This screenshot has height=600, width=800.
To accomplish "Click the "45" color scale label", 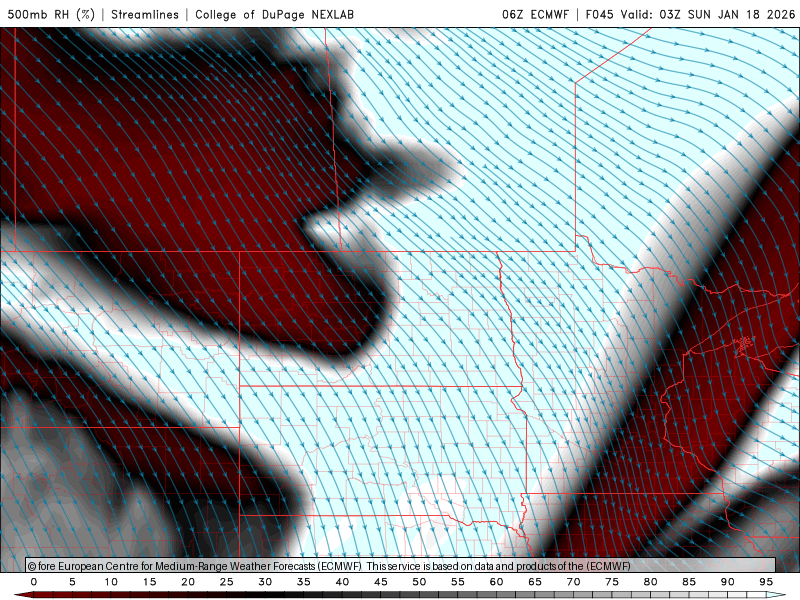I will [x=381, y=582].
